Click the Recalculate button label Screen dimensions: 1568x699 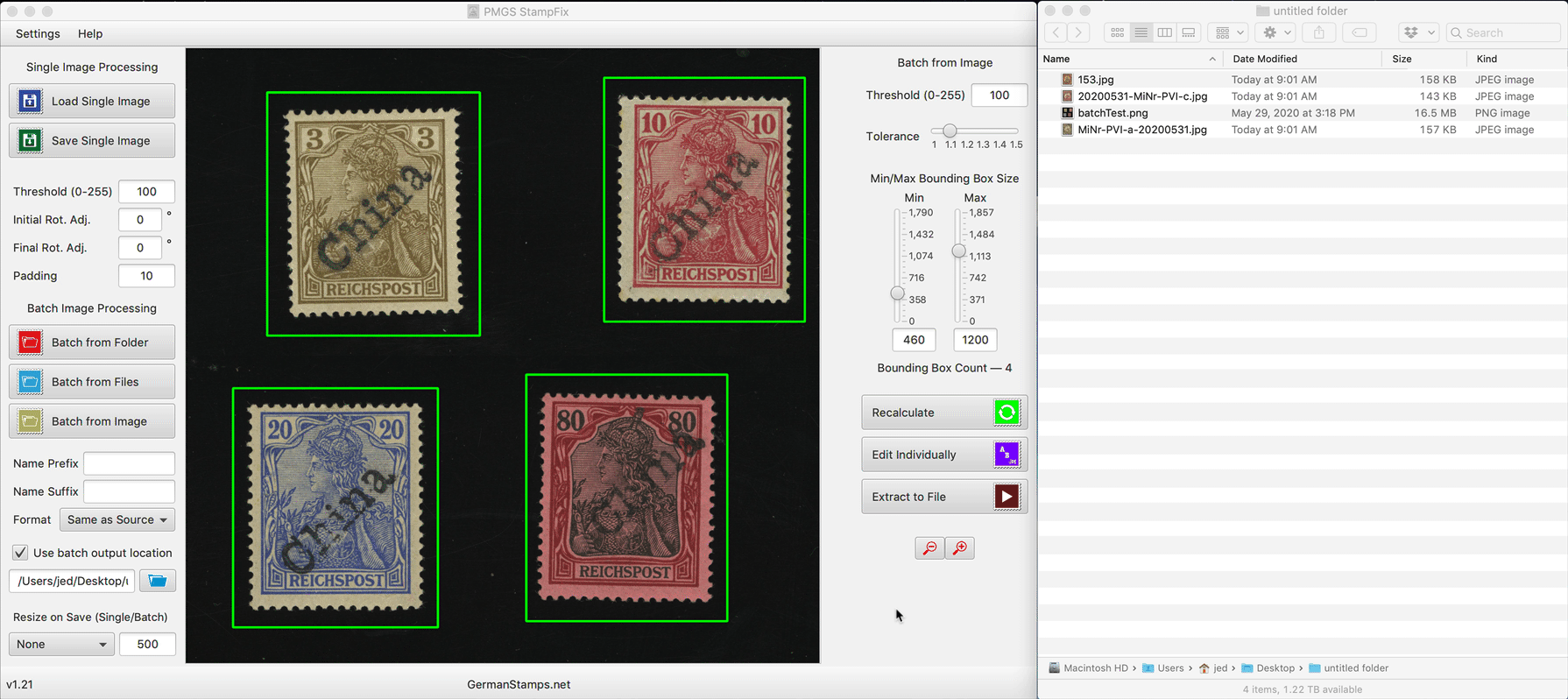pos(903,413)
